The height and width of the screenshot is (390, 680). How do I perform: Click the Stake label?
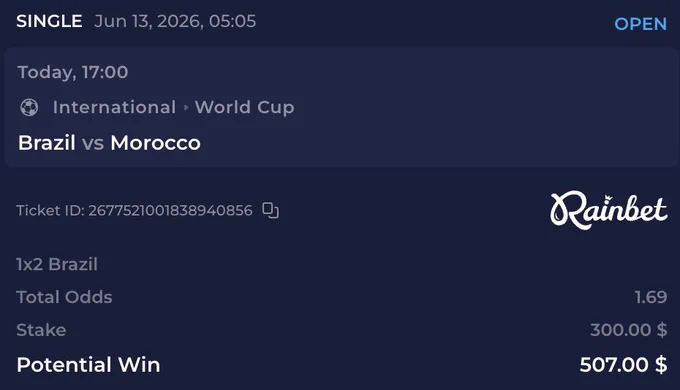click(41, 330)
